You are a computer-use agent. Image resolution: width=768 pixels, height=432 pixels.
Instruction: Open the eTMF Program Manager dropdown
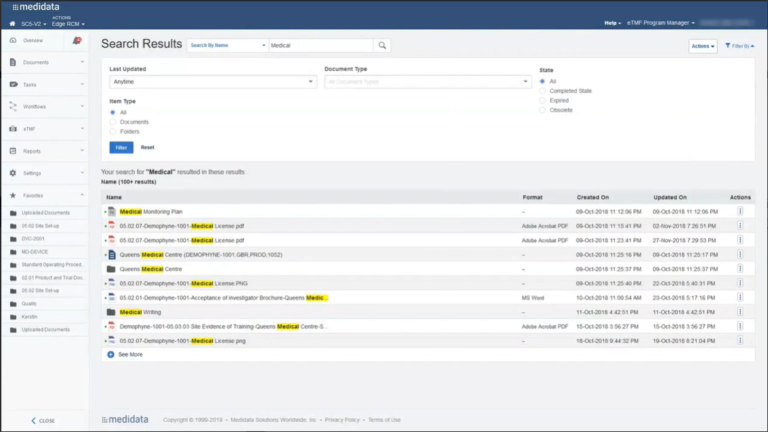pos(661,23)
